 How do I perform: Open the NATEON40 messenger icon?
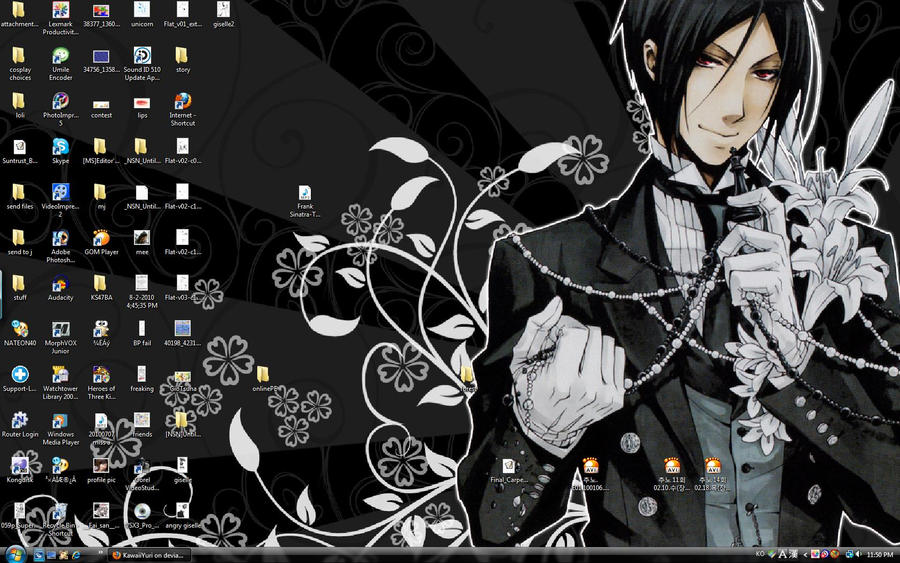pos(20,333)
